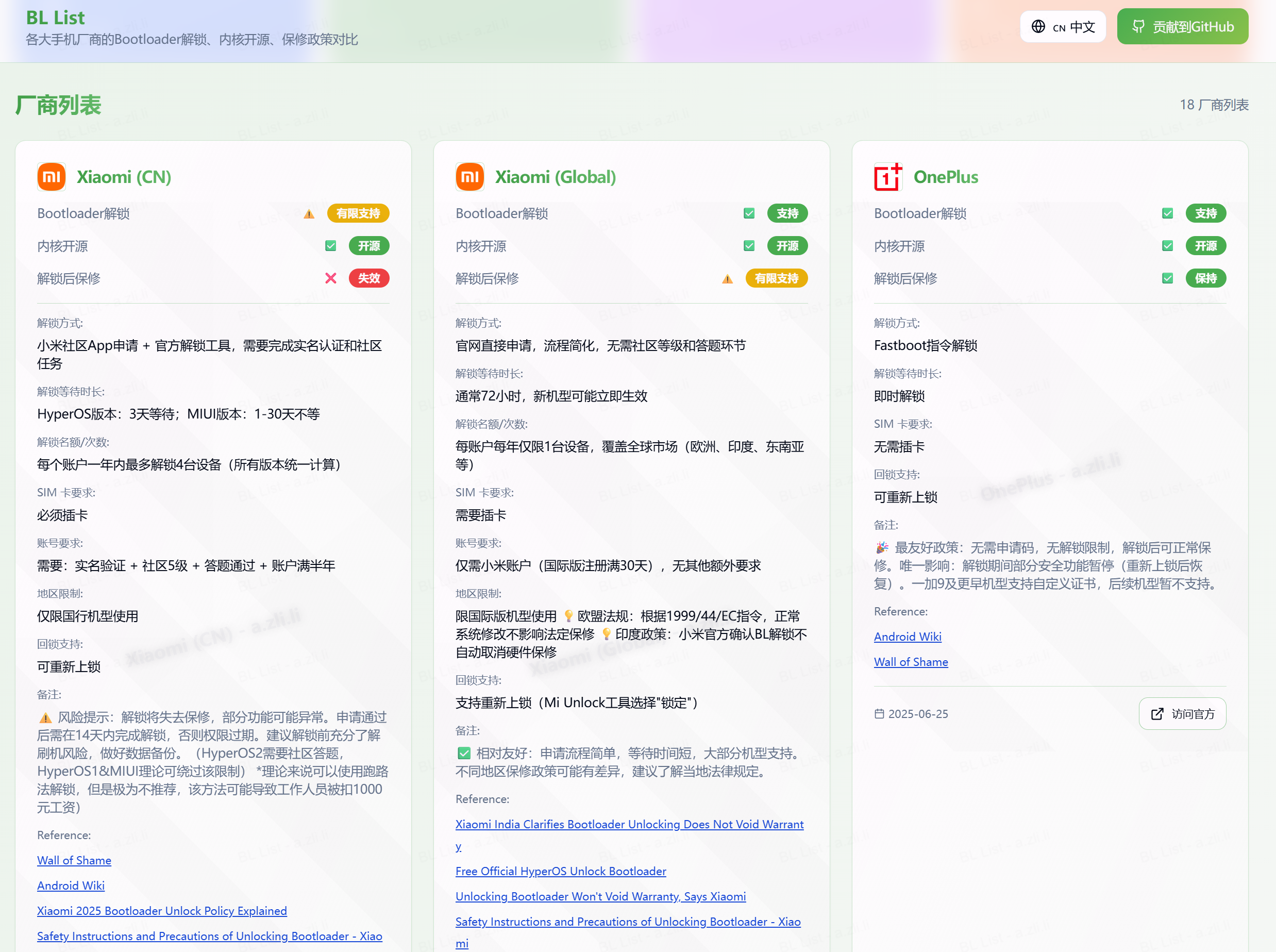The image size is (1276, 952).
Task: Click warning icon beside Xiaomi (CN) Bootloader解锁
Action: click(x=309, y=214)
